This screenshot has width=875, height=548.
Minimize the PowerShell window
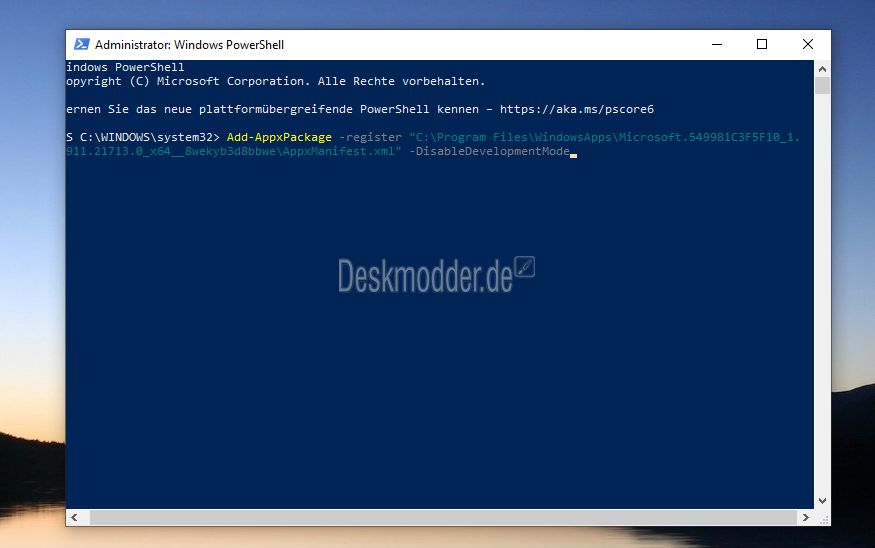click(717, 45)
